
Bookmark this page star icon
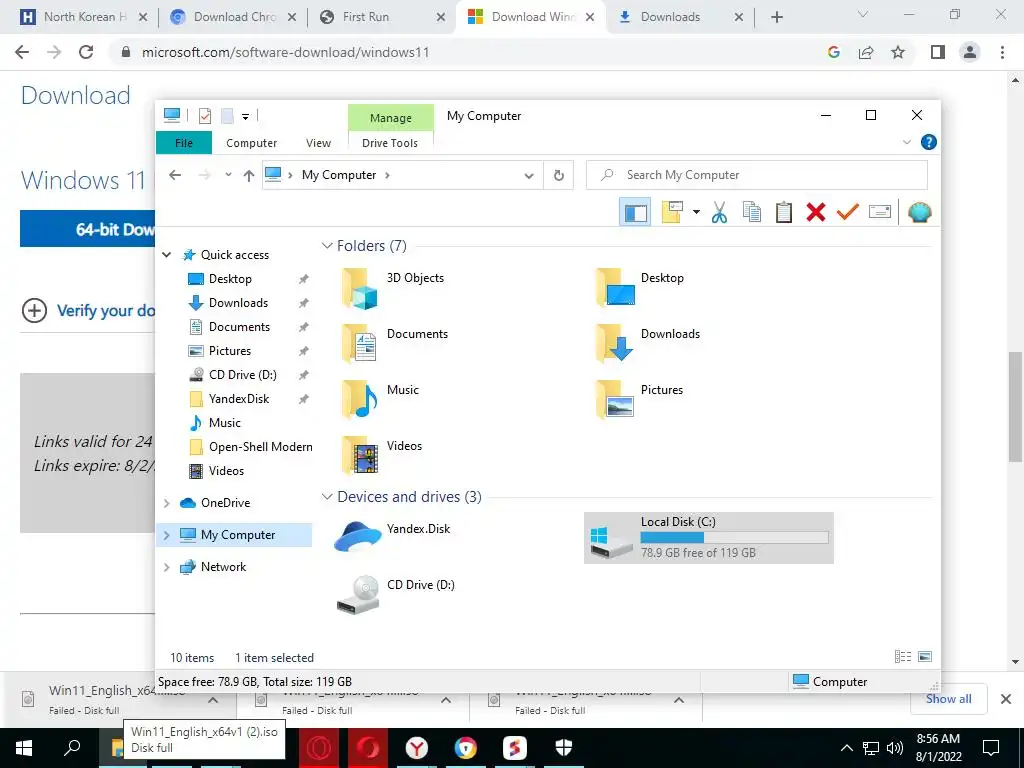point(898,52)
